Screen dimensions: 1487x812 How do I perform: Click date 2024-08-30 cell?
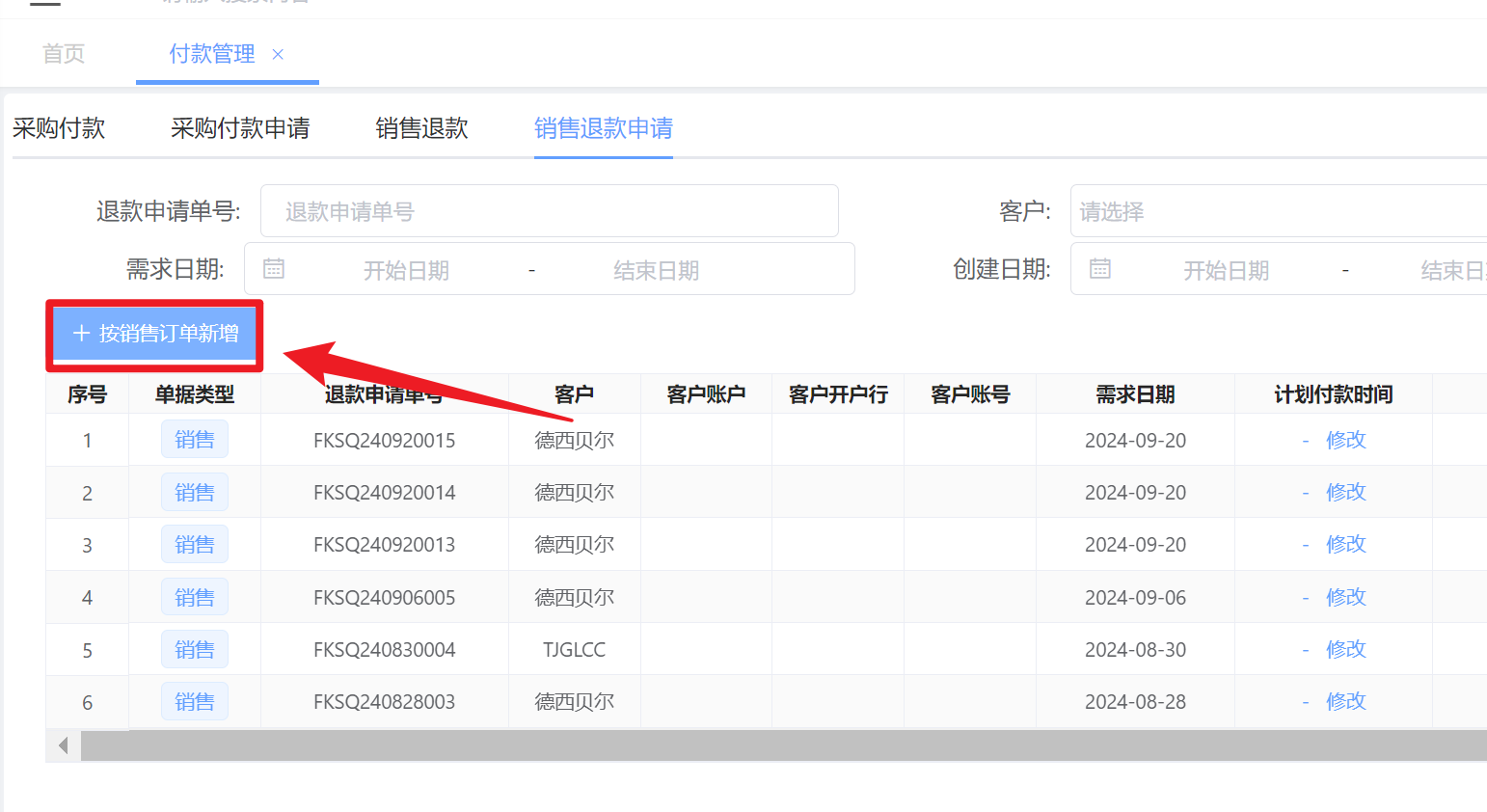coord(1135,650)
